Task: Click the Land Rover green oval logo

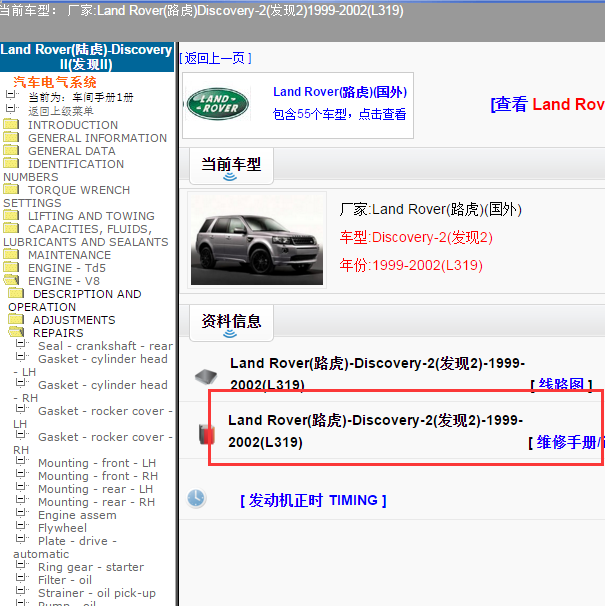Action: [218, 104]
